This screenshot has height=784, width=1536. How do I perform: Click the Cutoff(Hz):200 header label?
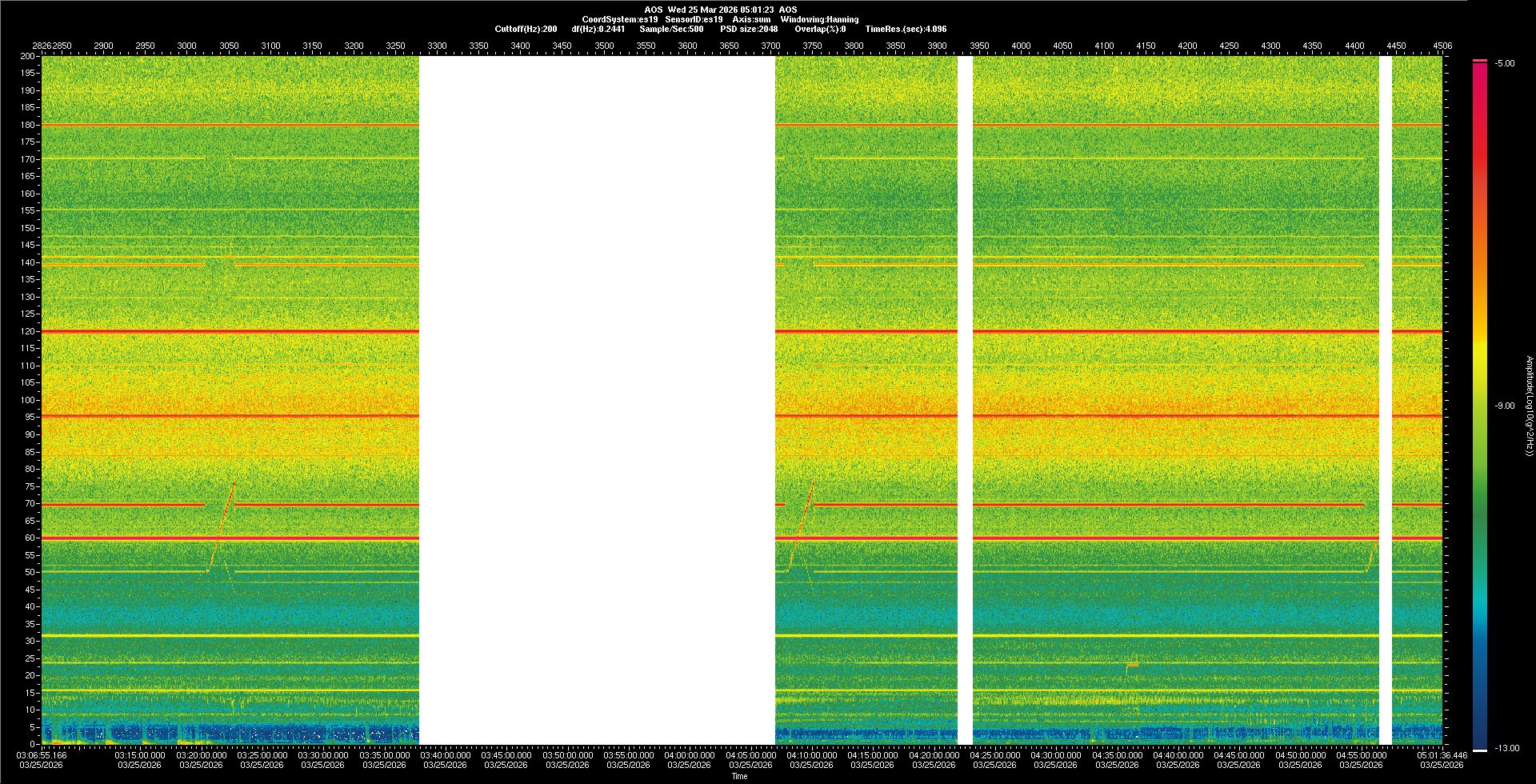(526, 29)
